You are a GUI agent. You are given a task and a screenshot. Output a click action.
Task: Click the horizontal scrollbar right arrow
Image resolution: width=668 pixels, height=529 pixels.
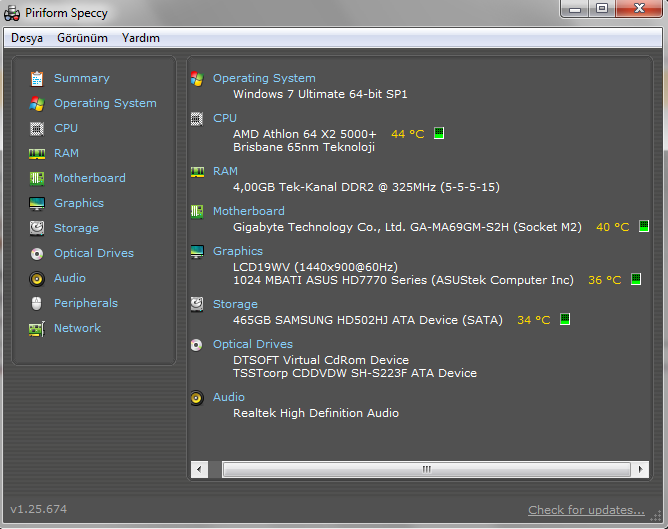[642, 468]
